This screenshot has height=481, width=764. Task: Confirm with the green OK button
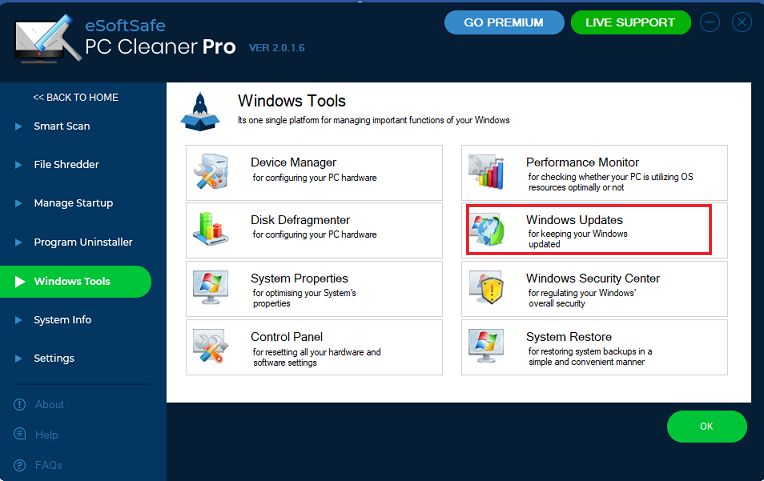pyautogui.click(x=707, y=426)
